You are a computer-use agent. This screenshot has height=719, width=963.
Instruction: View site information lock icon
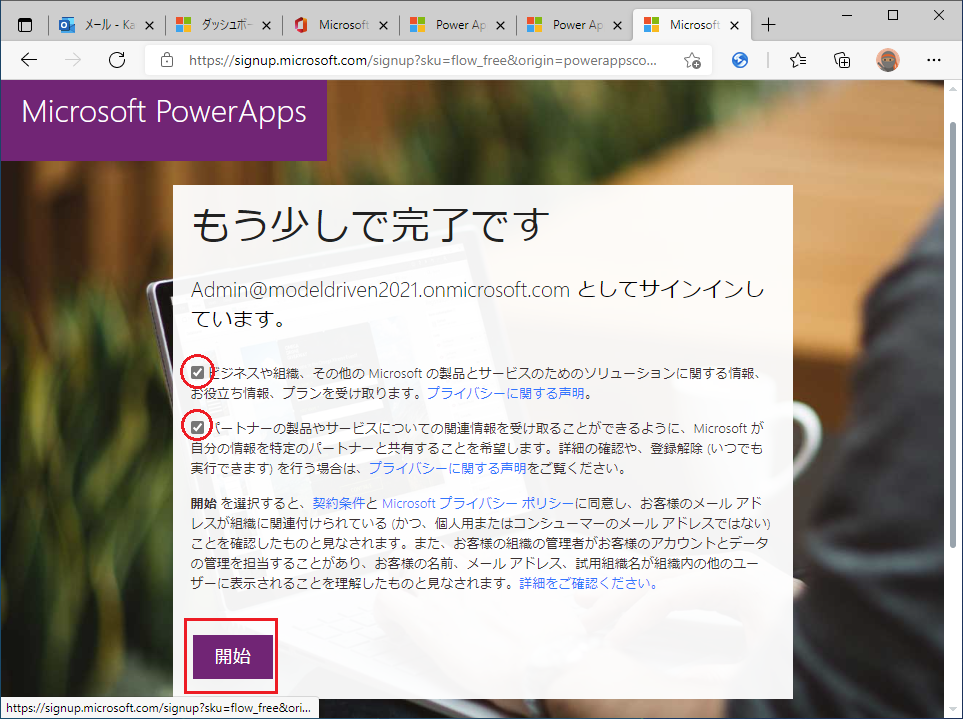(x=166, y=60)
